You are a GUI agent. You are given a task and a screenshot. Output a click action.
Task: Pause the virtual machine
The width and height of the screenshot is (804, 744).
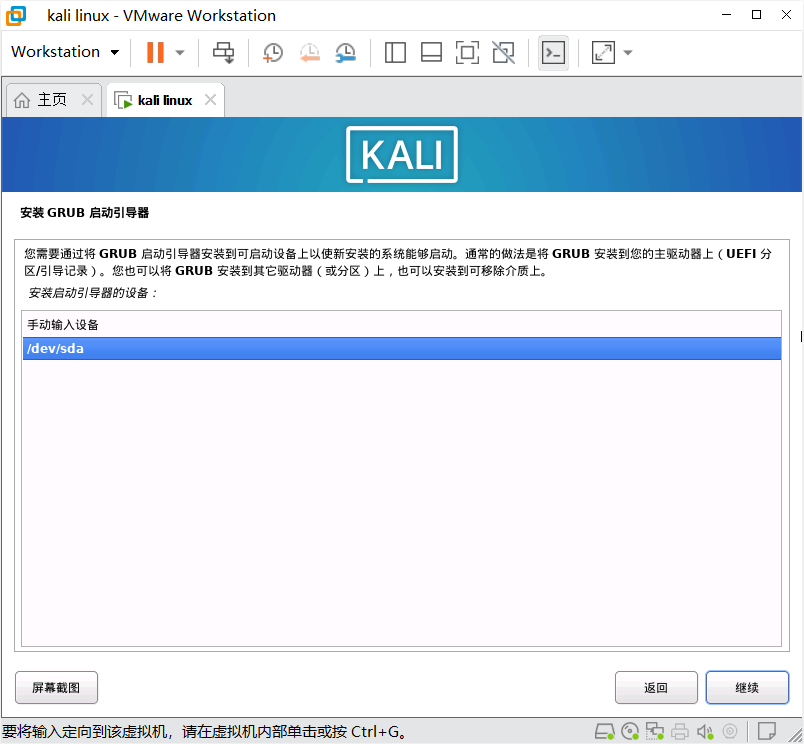155,52
